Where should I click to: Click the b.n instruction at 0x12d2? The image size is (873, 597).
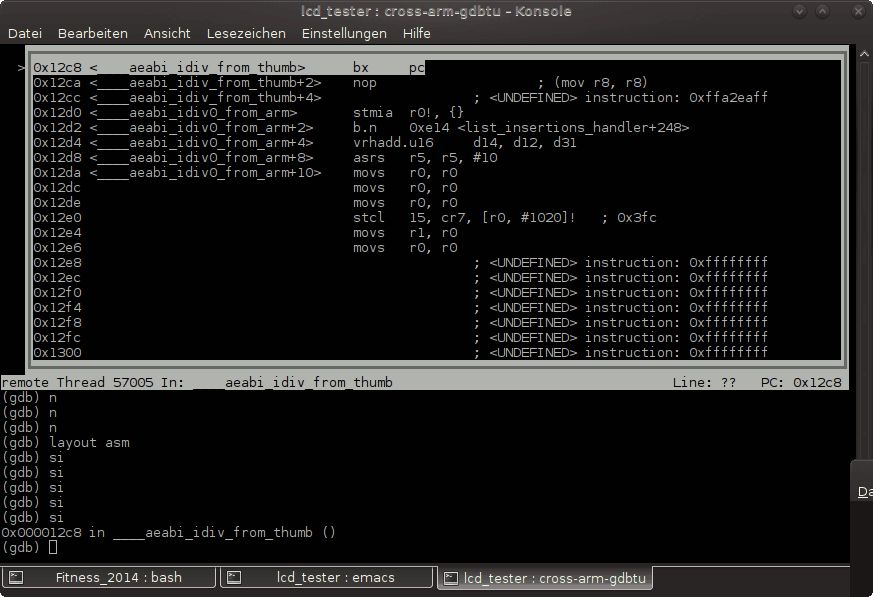click(x=521, y=128)
